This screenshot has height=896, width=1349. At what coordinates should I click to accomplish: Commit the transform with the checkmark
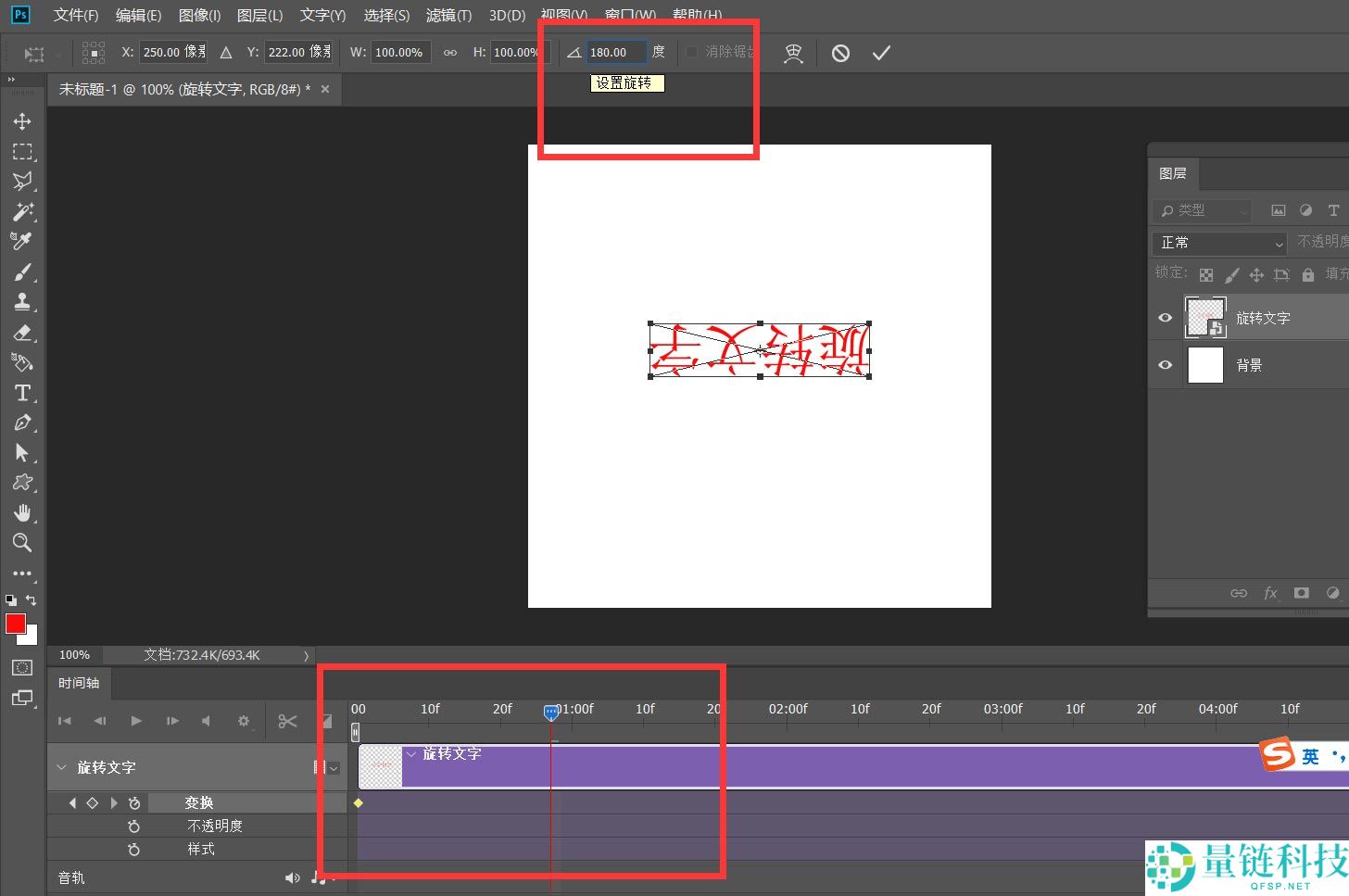tap(880, 53)
